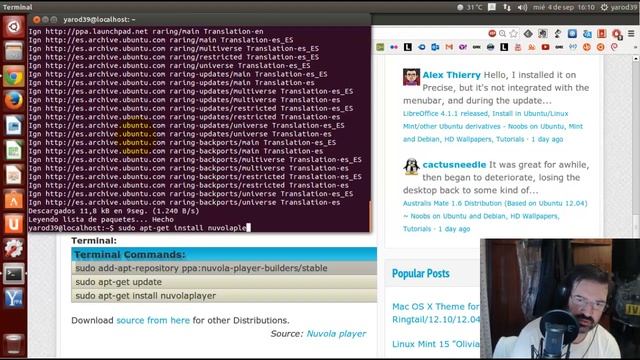
Task: Click 'Leyendo lista de paquetes... Hecho' line
Action: tap(101, 220)
